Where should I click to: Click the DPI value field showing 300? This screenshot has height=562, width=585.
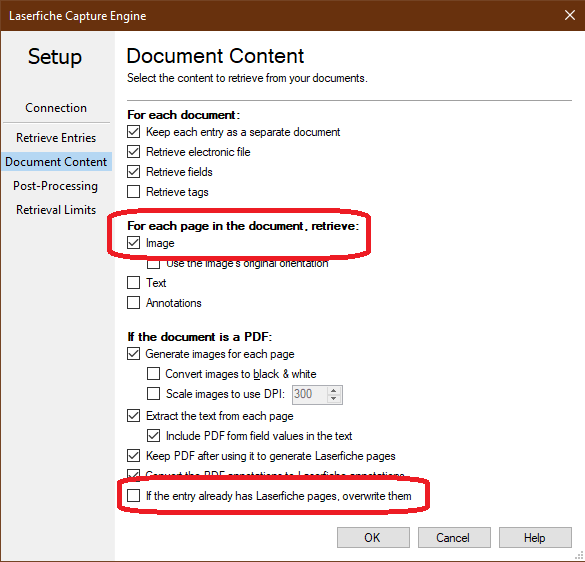[309, 394]
